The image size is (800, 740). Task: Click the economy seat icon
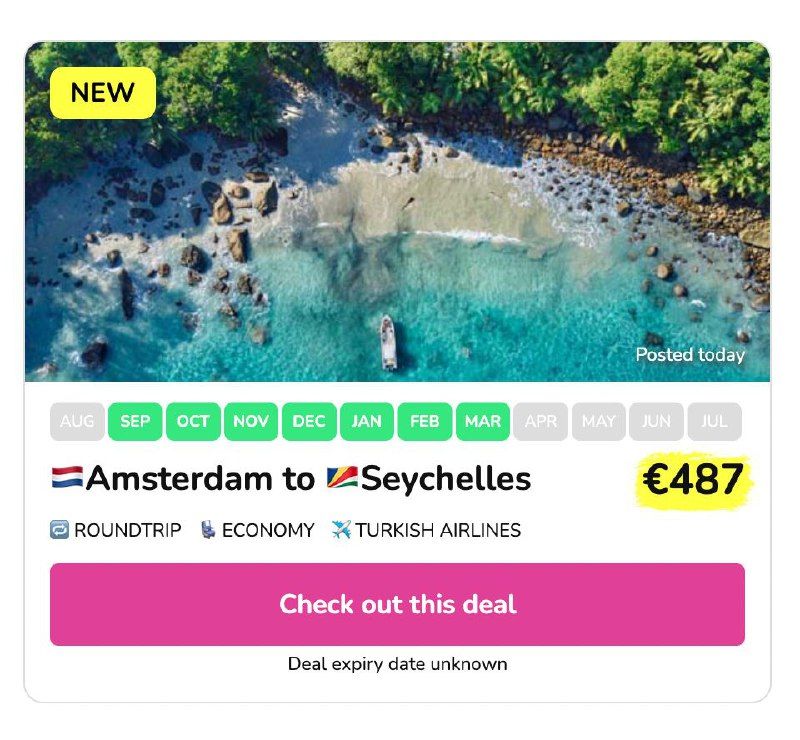point(207,530)
